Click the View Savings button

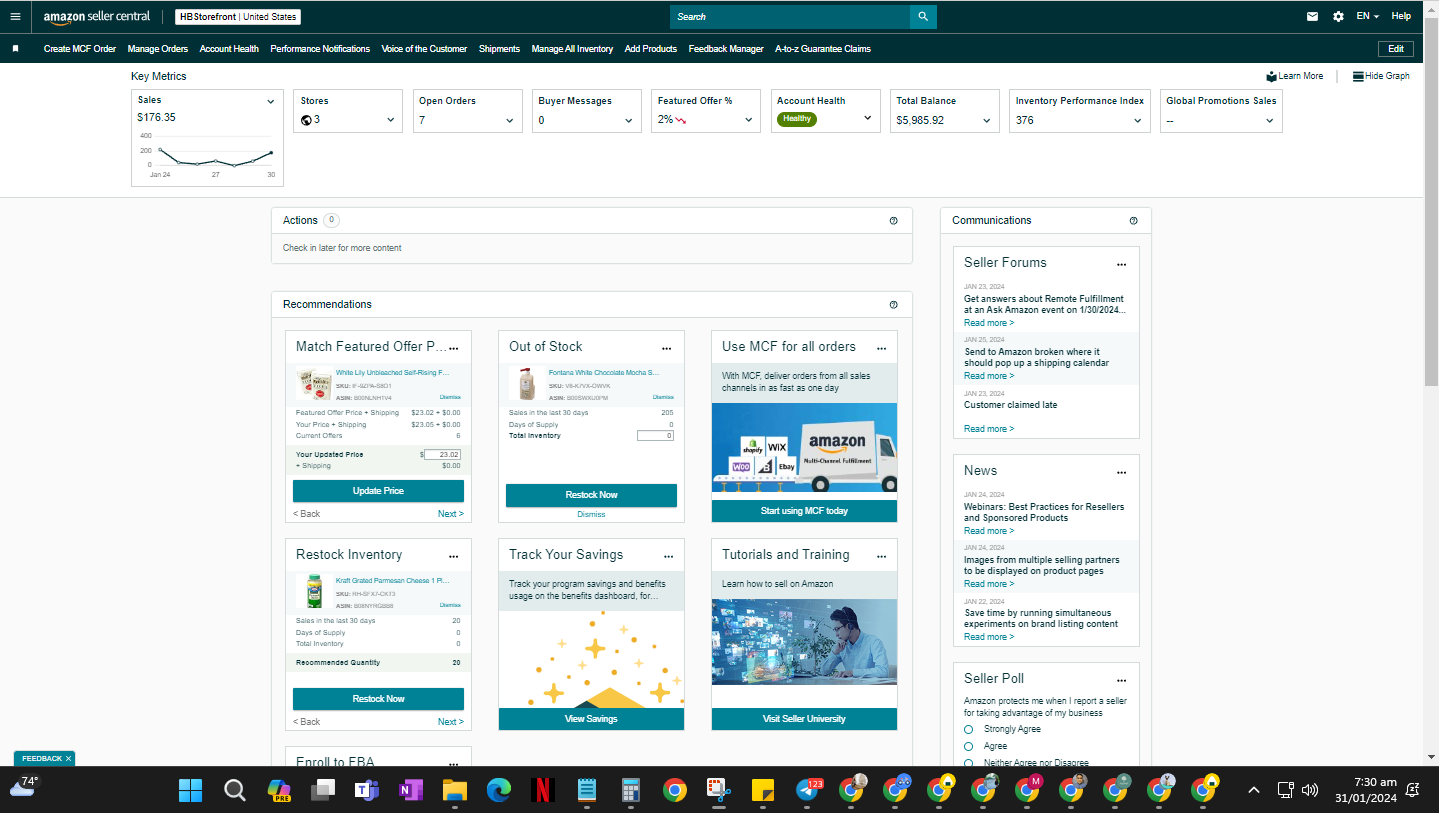pyautogui.click(x=591, y=719)
